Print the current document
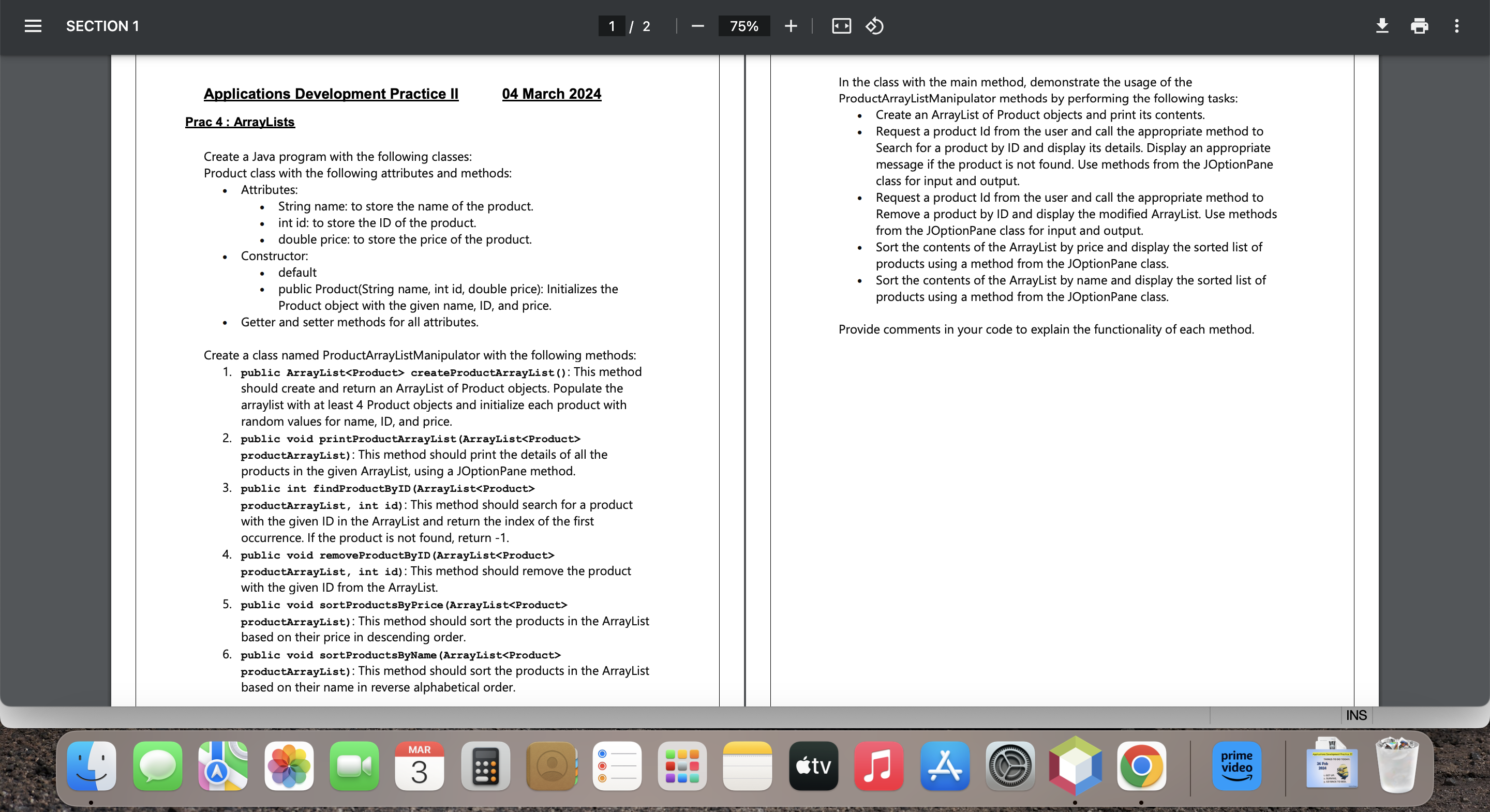 point(1420,26)
